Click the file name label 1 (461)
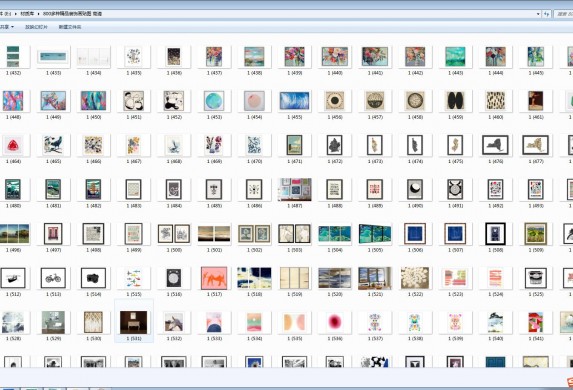Image resolution: width=573 pixels, height=390 pixels. coord(536,117)
